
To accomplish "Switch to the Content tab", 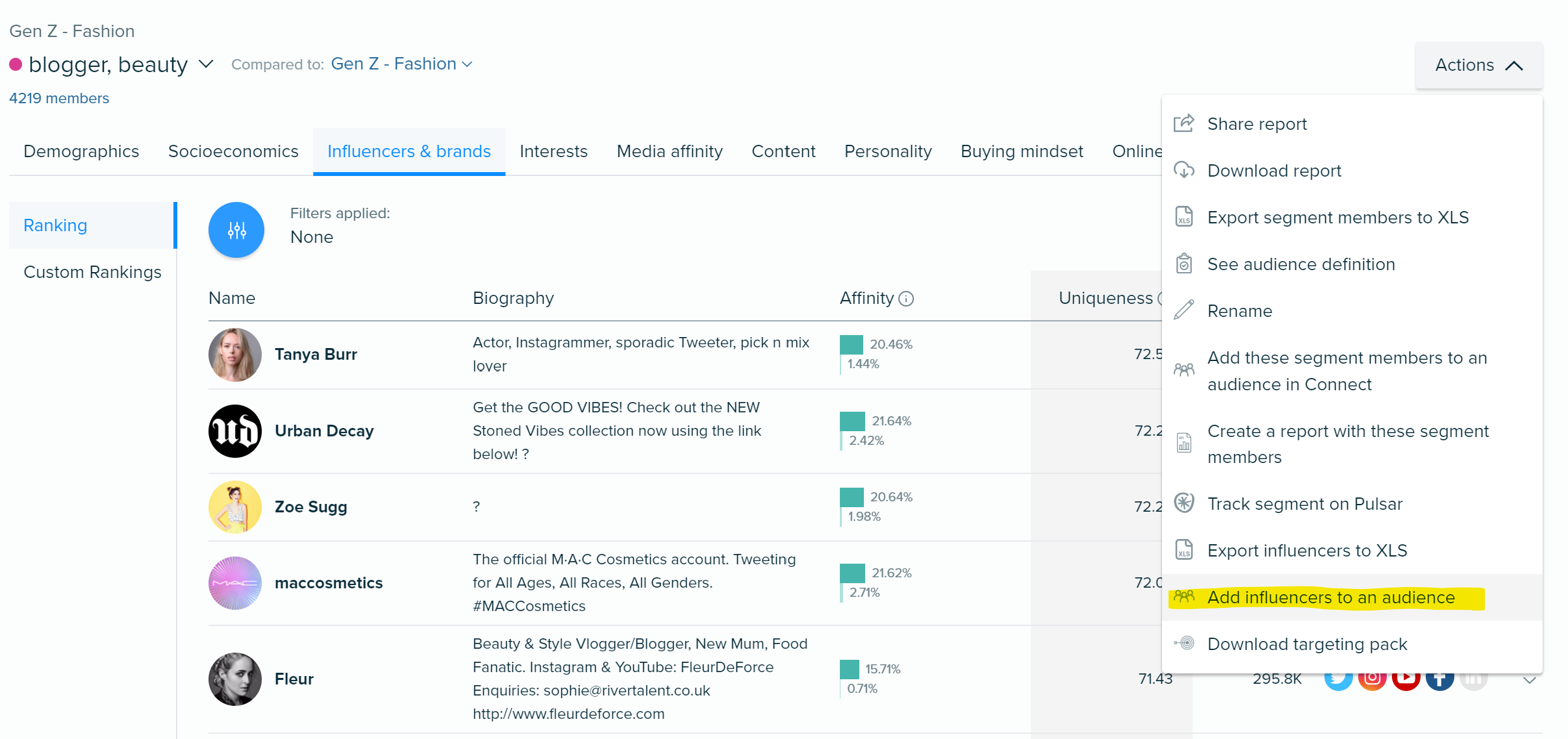I will 783,151.
